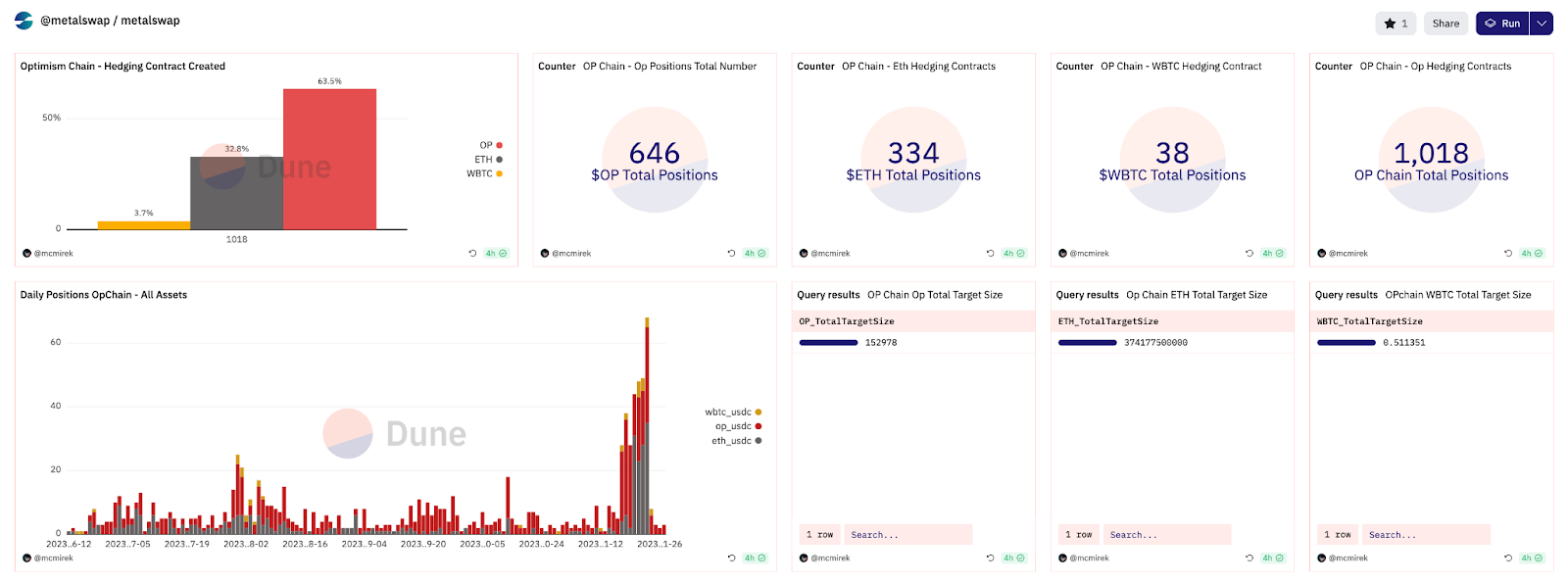Click 4h badge in OP Total Target Size panel
The height and width of the screenshot is (583, 1568).
pos(1013,559)
